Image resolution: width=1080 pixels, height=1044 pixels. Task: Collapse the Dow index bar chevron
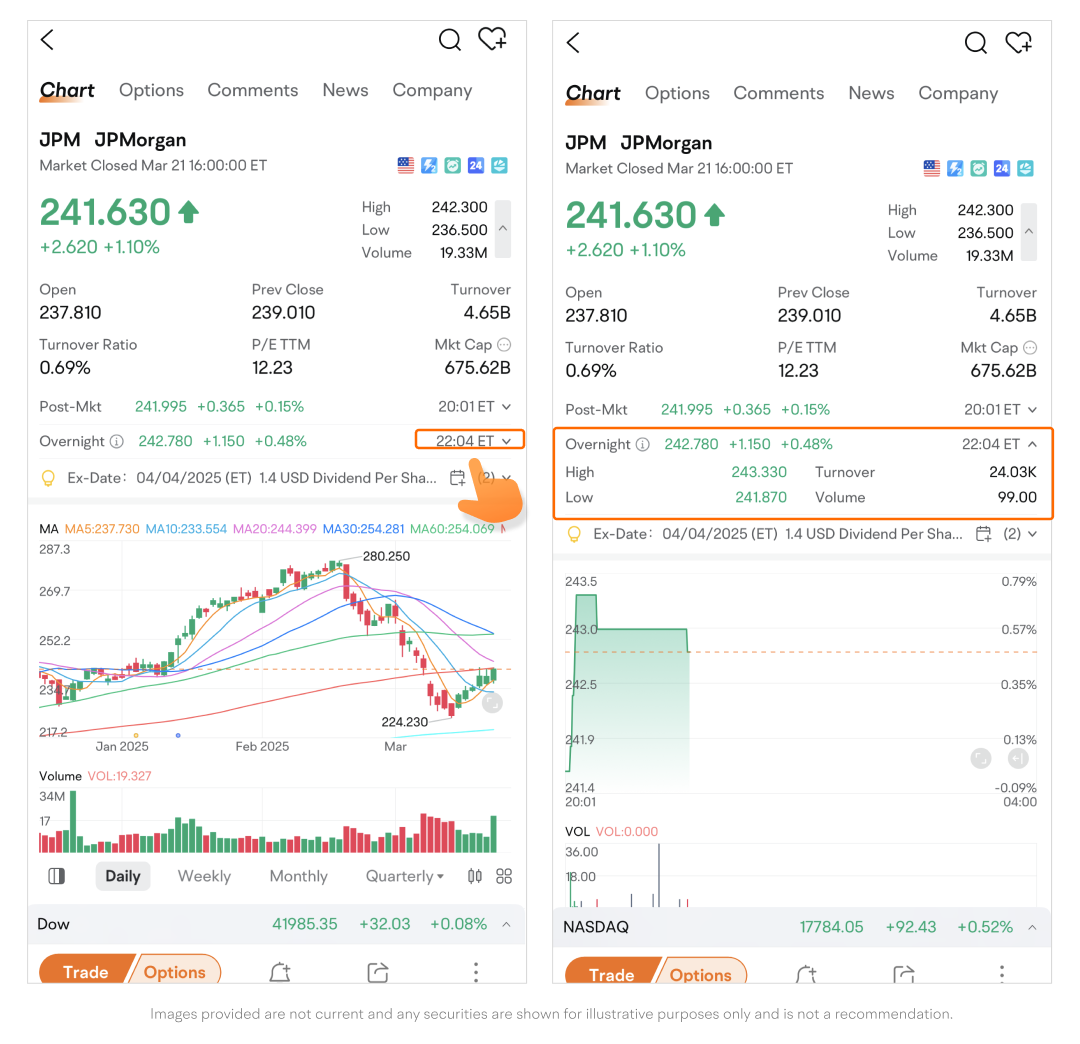[x=506, y=924]
